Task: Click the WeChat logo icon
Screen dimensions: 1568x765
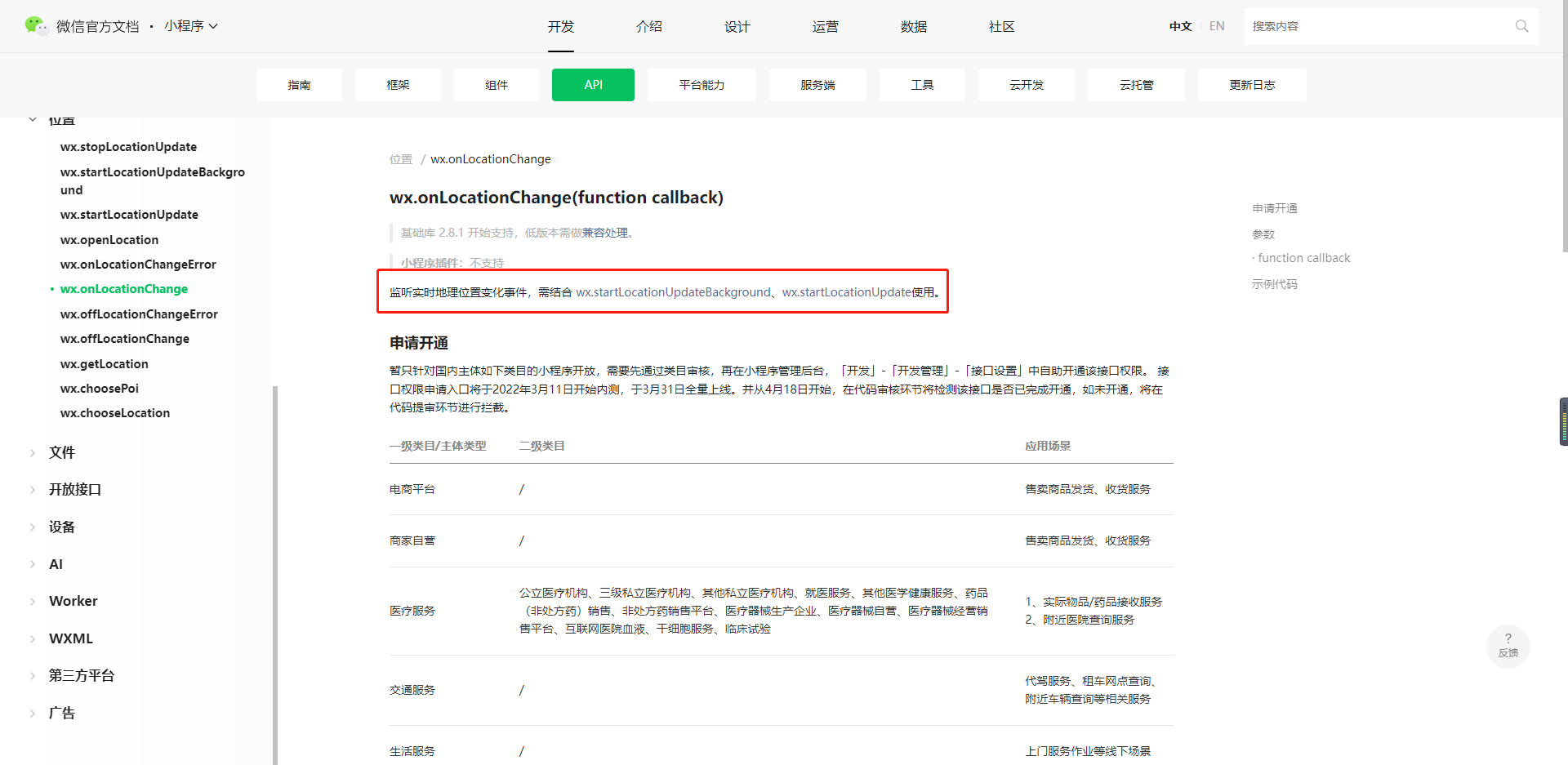Action: click(36, 26)
